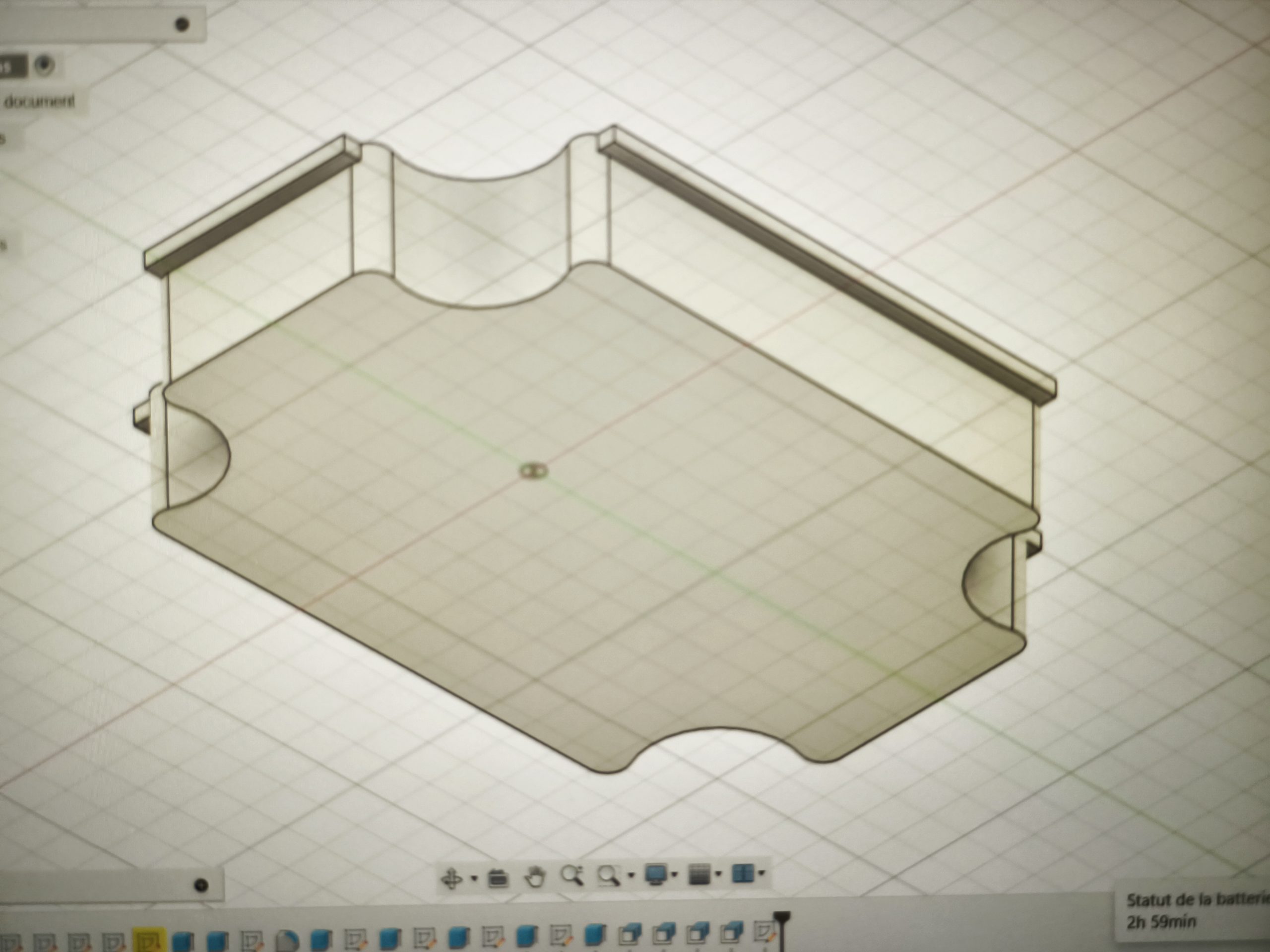Click the Viewports layout icon
This screenshot has height=952, width=1270.
(743, 874)
